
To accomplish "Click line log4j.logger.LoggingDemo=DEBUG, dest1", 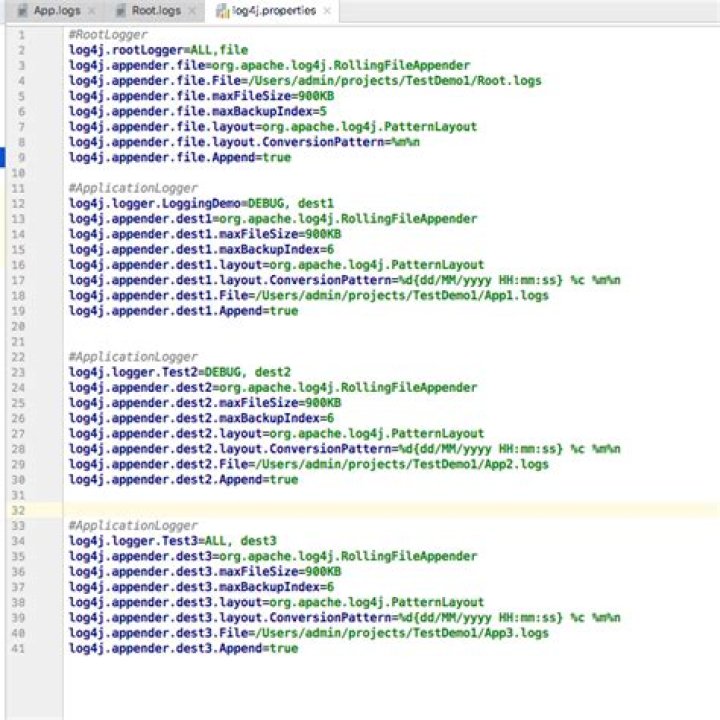I will click(x=201, y=203).
